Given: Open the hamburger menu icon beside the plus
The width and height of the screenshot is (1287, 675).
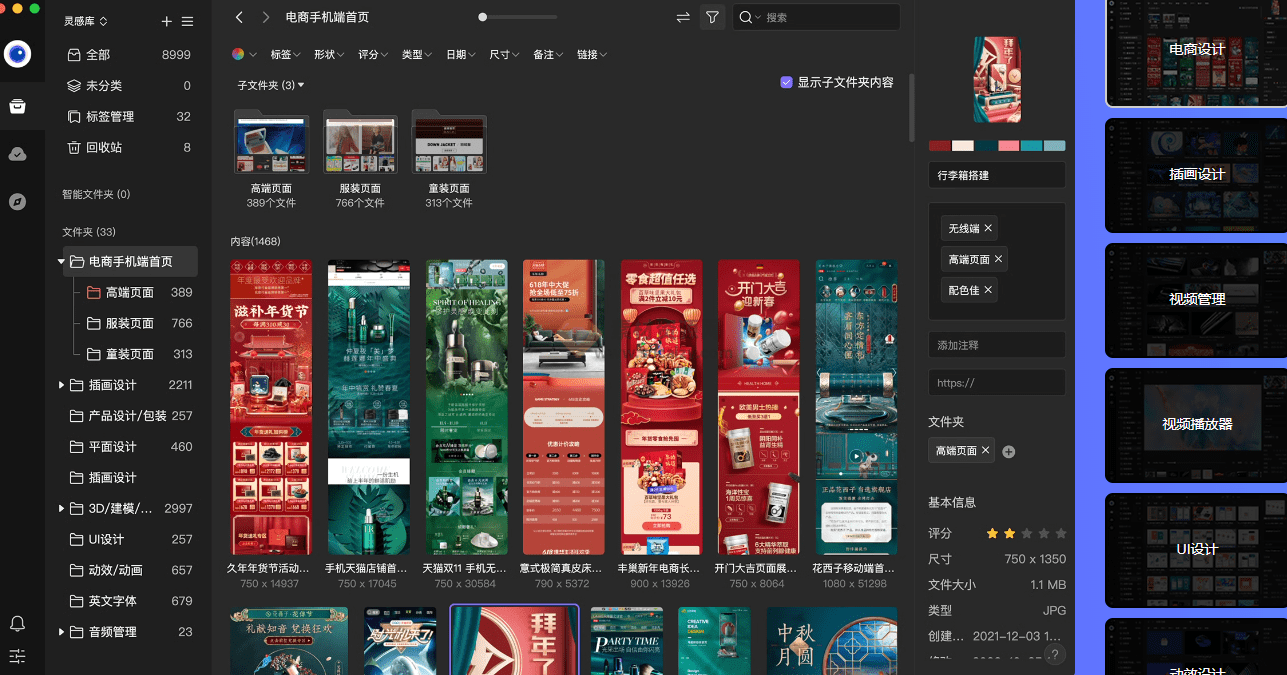Looking at the screenshot, I should [188, 20].
